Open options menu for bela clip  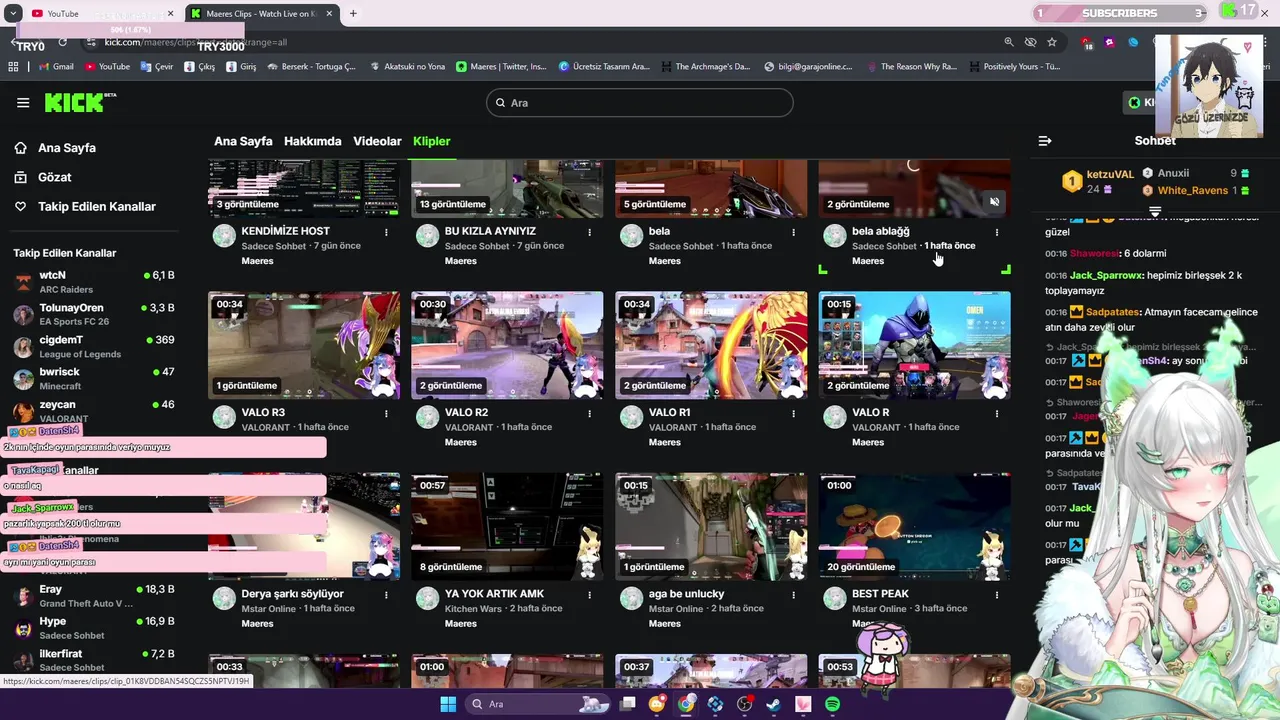(793, 232)
